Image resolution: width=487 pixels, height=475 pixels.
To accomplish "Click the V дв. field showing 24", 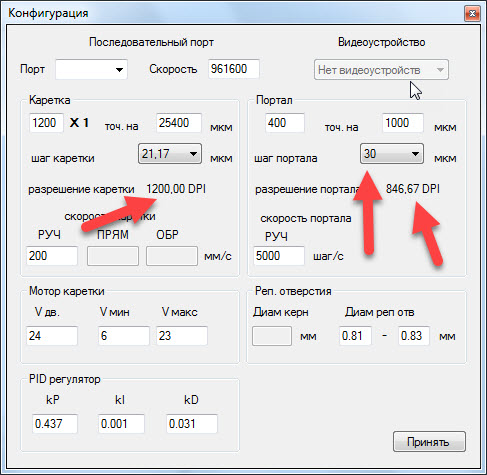I will point(52,335).
